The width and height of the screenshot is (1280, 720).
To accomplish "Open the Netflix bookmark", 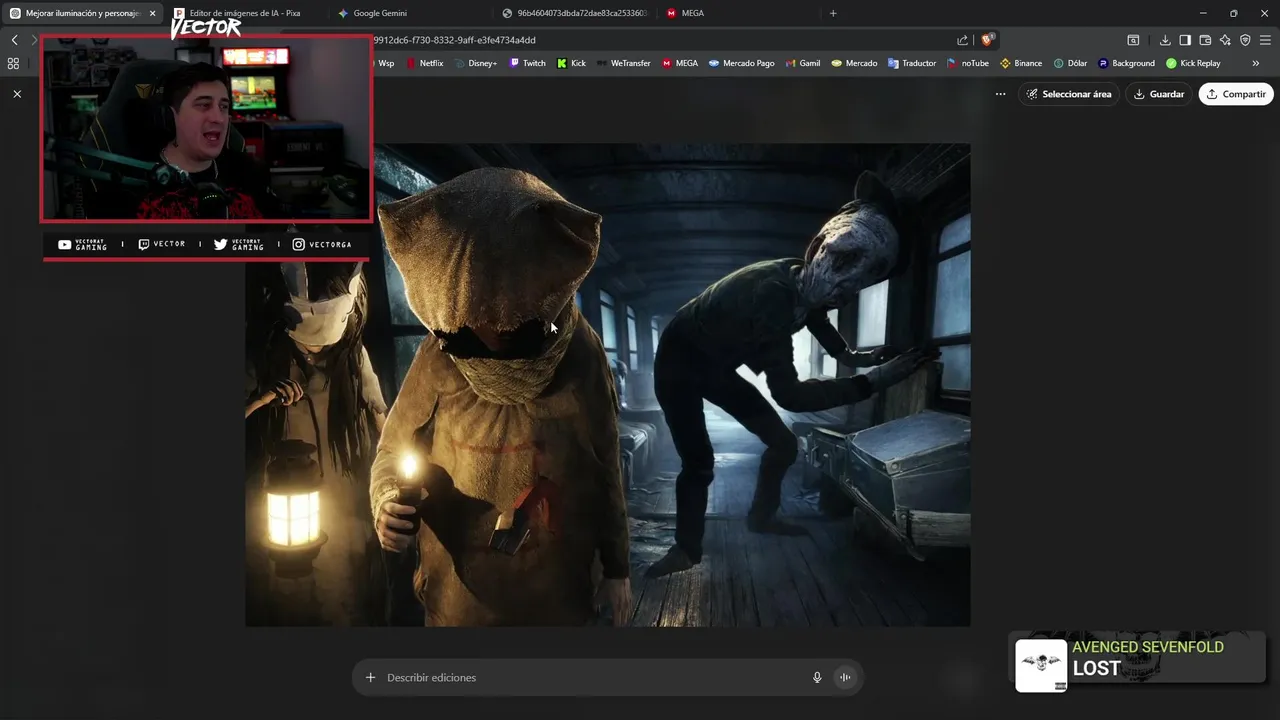I will tap(424, 63).
